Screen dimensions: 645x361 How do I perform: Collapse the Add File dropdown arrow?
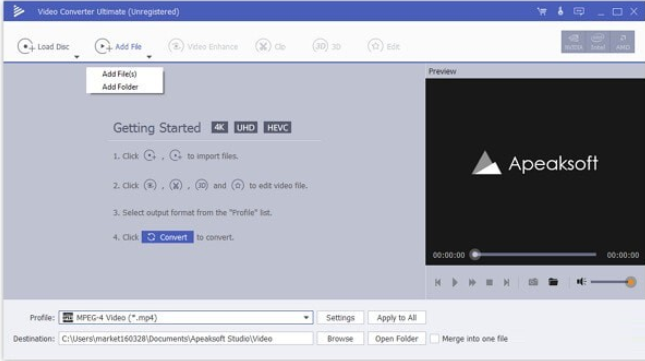pos(149,57)
